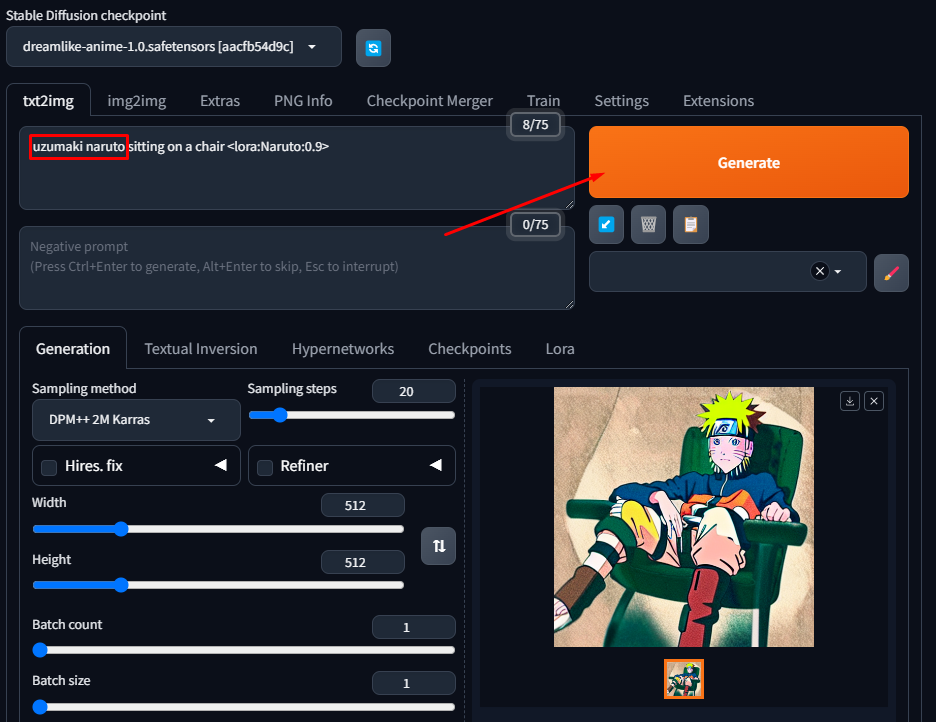
Task: Close the generated image preview
Action: (874, 401)
